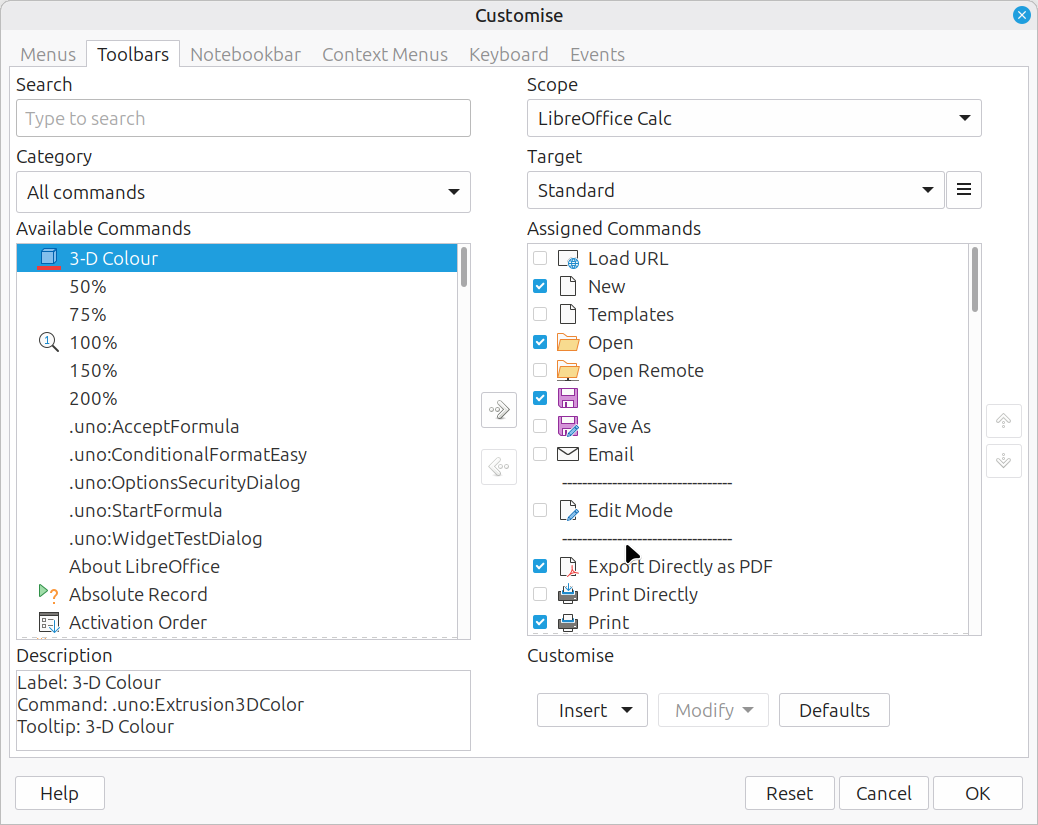The image size is (1038, 825).
Task: Enable the Load URL checkbox
Action: coord(540,258)
